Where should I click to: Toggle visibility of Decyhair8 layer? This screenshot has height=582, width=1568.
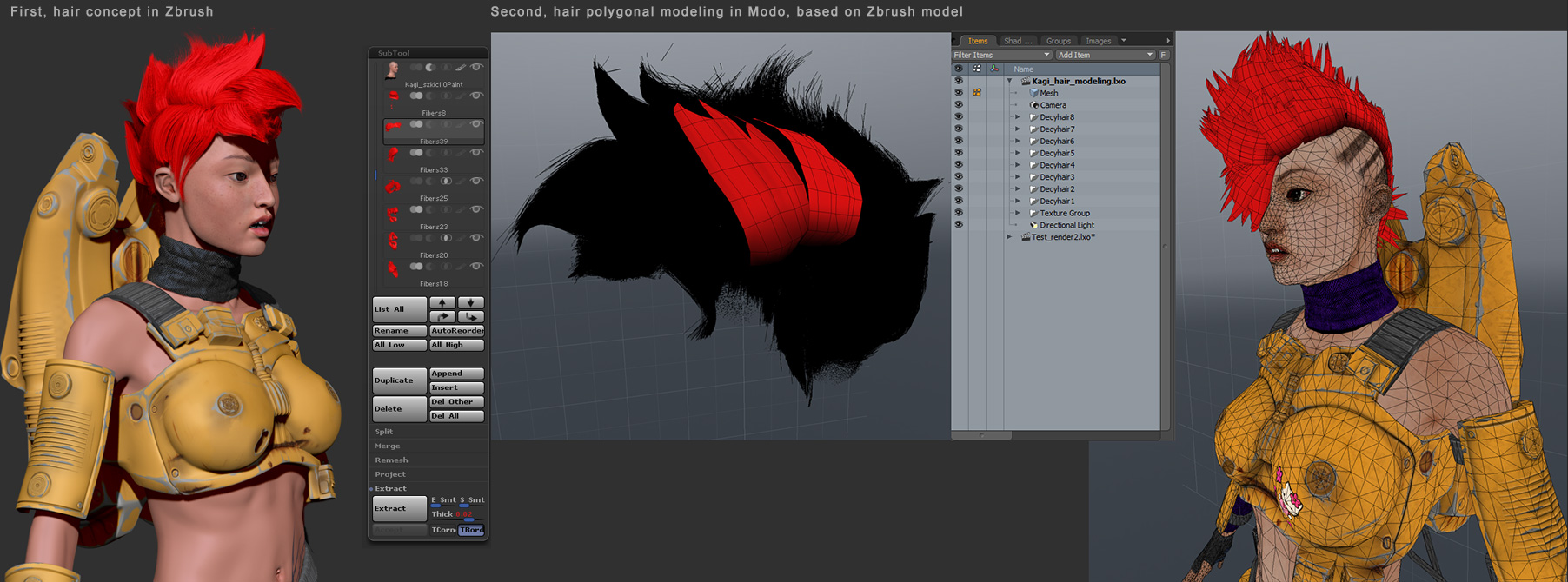point(959,117)
